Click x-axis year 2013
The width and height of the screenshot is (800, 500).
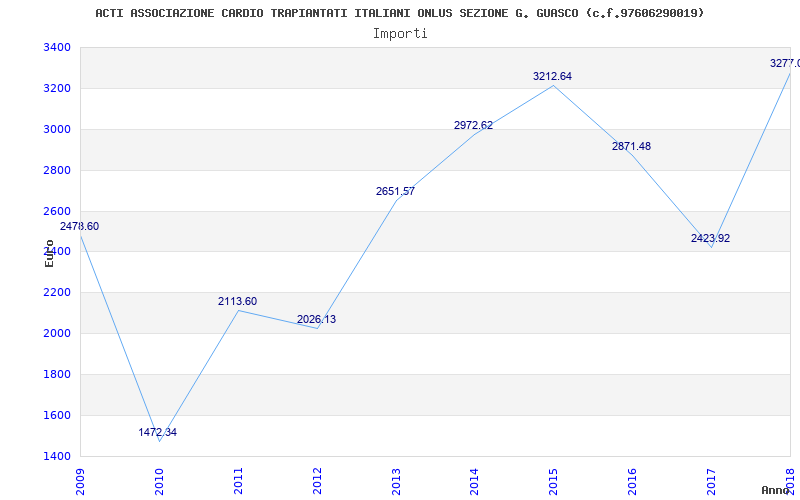396,482
